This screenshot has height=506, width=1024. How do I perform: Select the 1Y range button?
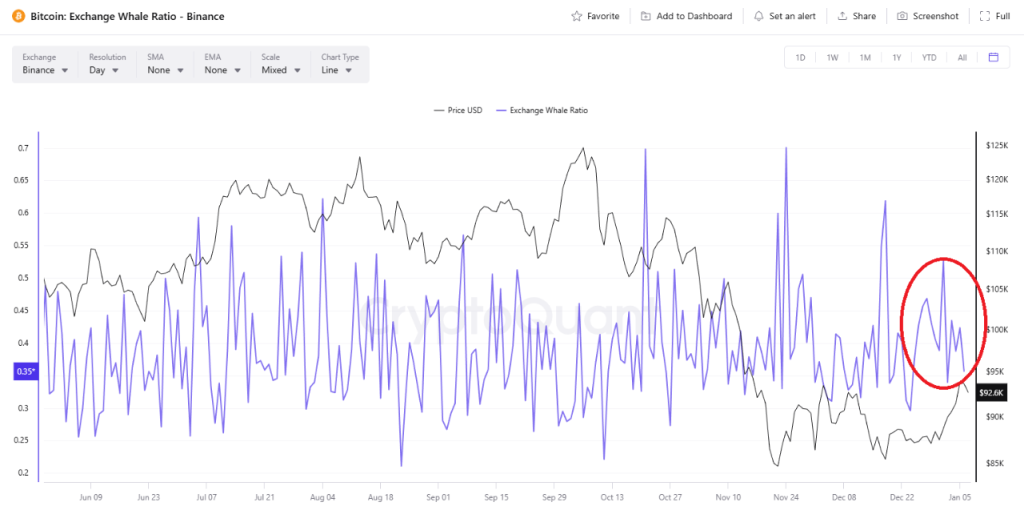(897, 57)
